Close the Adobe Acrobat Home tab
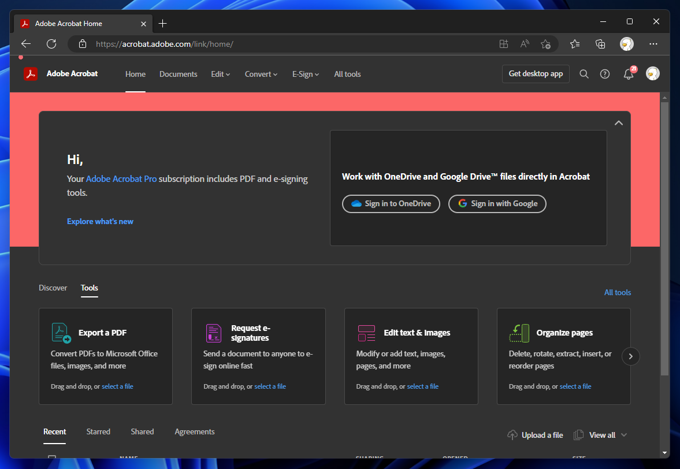 [x=144, y=24]
